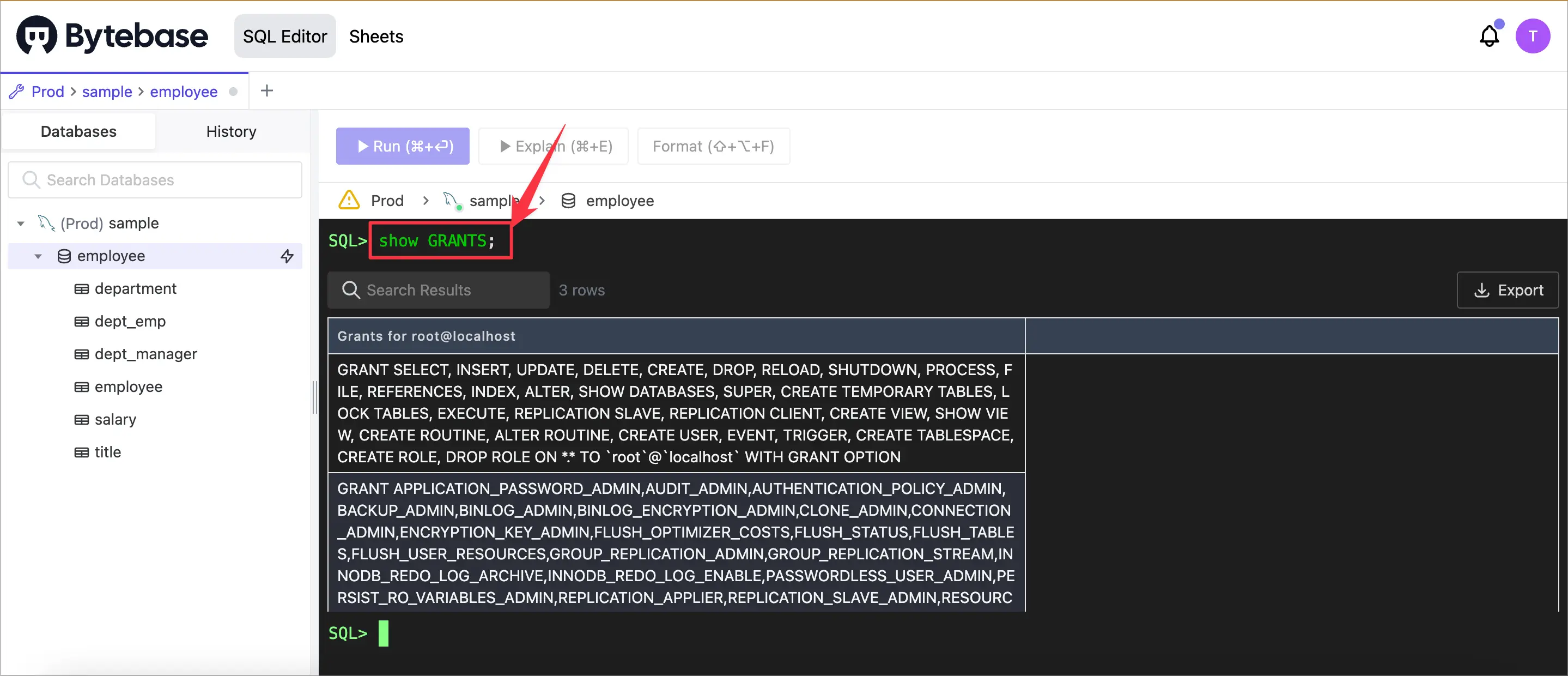The image size is (1568, 676).
Task: Collapse the (Prod) sample tree node
Action: (x=20, y=223)
